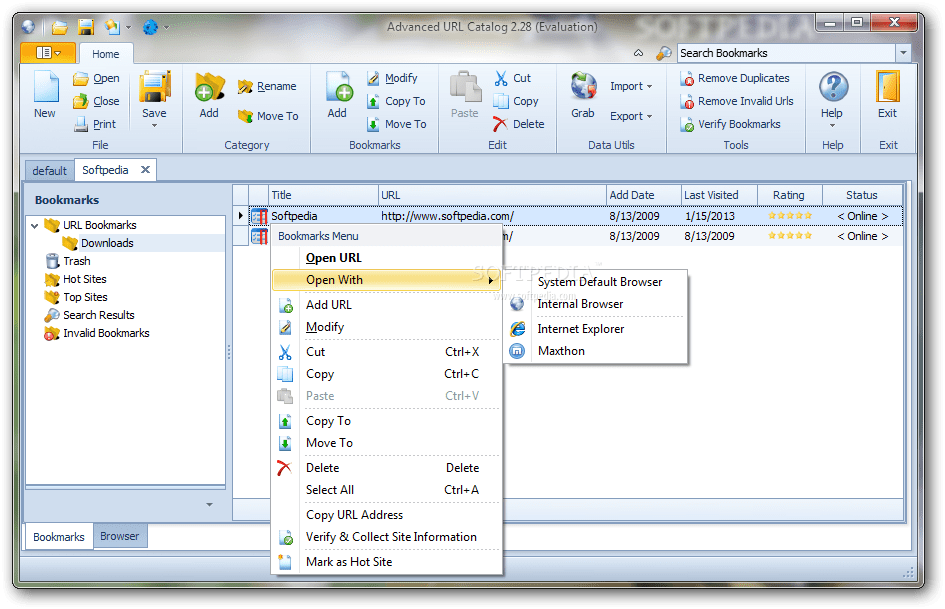The width and height of the screenshot is (945, 609).
Task: Click Modify in the Bookmarks group
Action: click(396, 77)
